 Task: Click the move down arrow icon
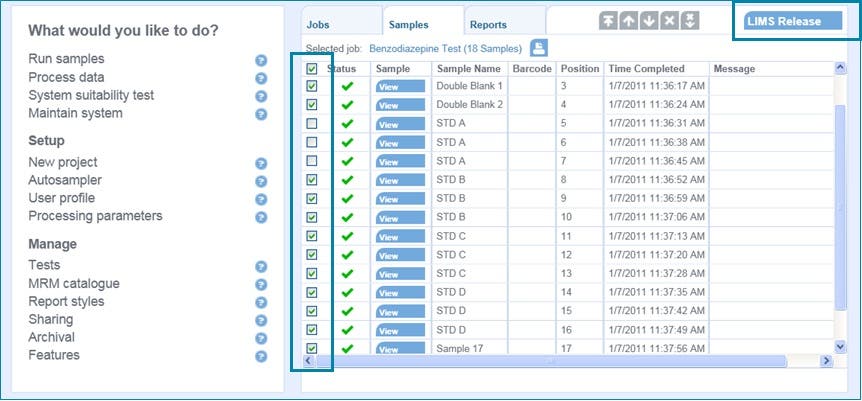[649, 21]
